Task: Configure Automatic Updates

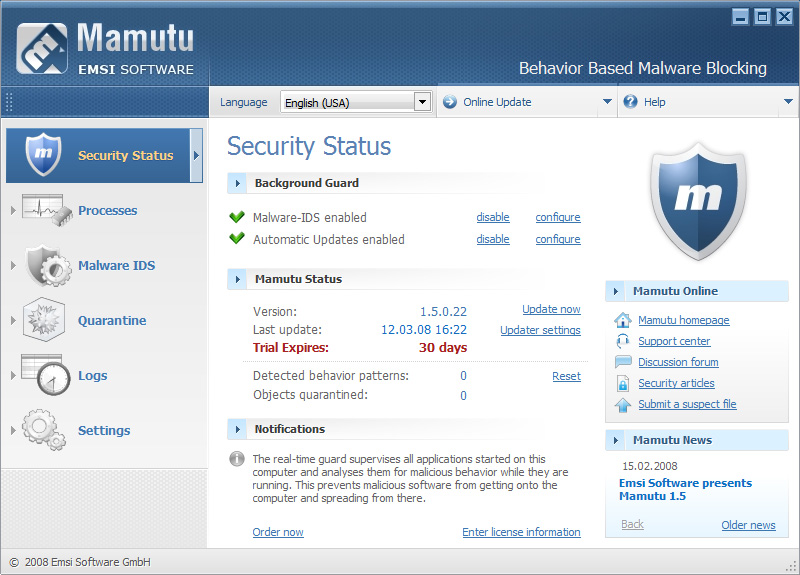Action: click(558, 239)
